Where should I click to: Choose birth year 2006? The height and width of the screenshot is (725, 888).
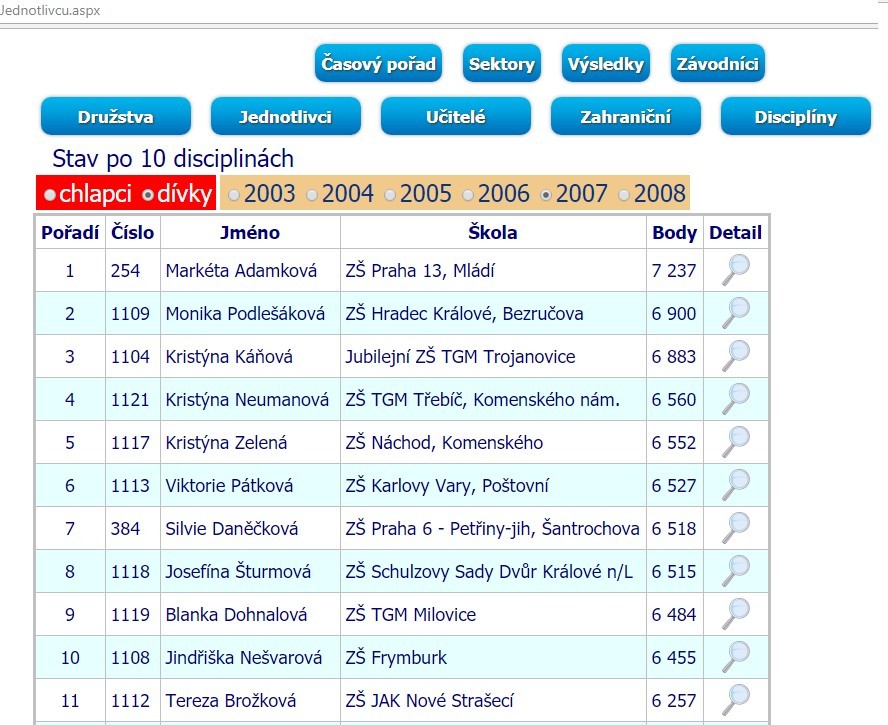coord(468,195)
